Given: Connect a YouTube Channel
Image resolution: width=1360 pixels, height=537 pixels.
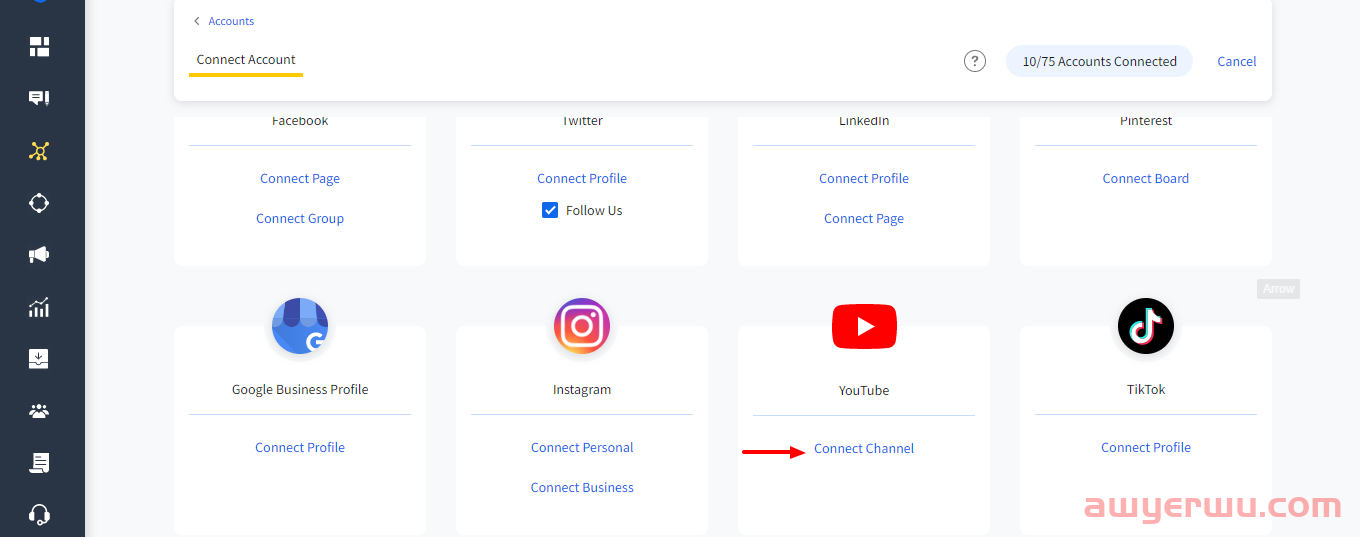Looking at the screenshot, I should tap(864, 448).
